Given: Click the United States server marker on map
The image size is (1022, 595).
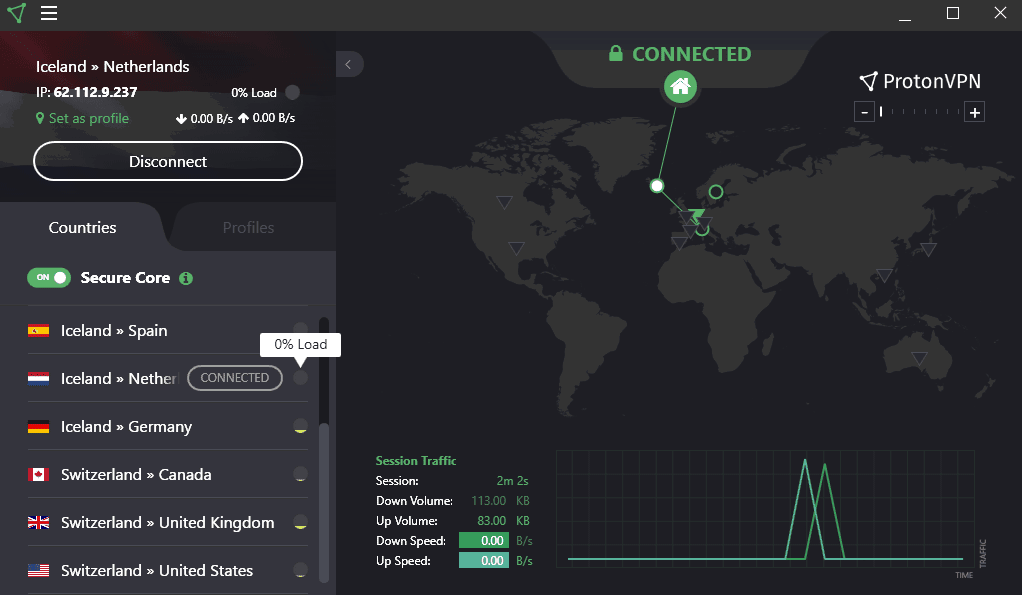Looking at the screenshot, I should pyautogui.click(x=516, y=248).
